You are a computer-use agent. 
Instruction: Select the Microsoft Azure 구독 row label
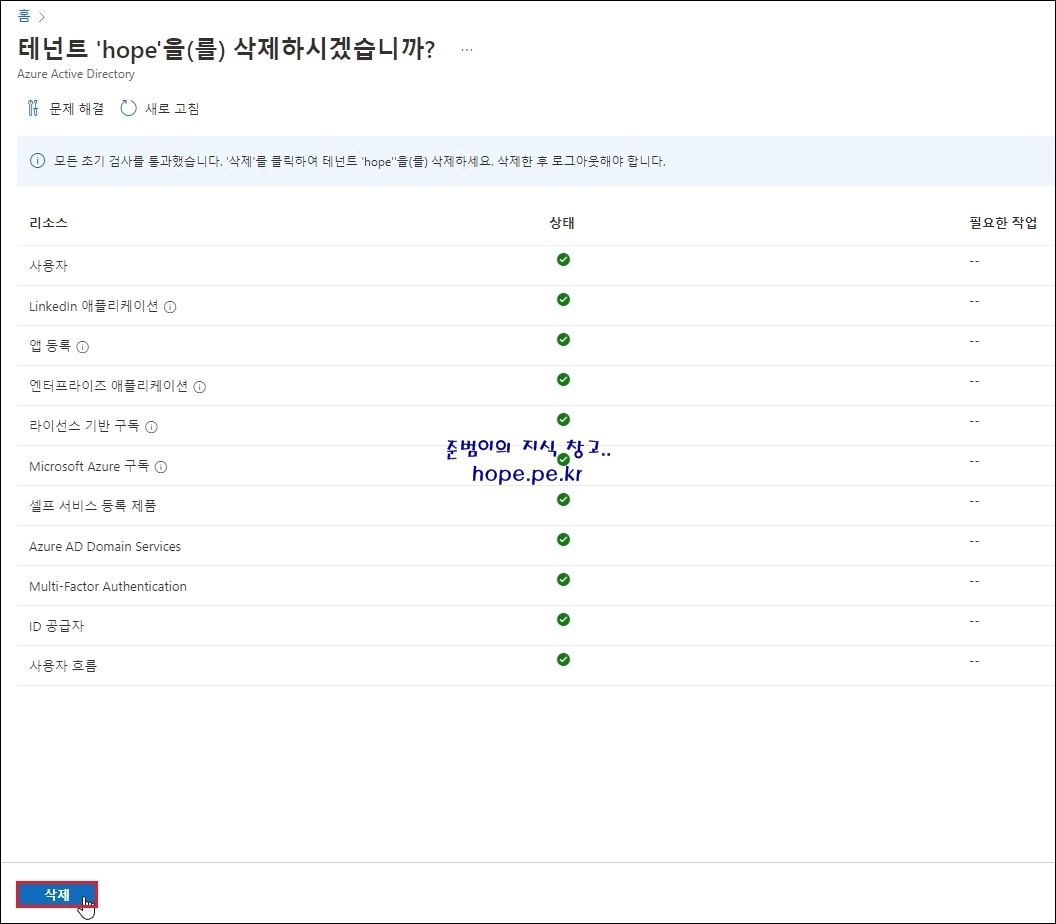[89, 466]
